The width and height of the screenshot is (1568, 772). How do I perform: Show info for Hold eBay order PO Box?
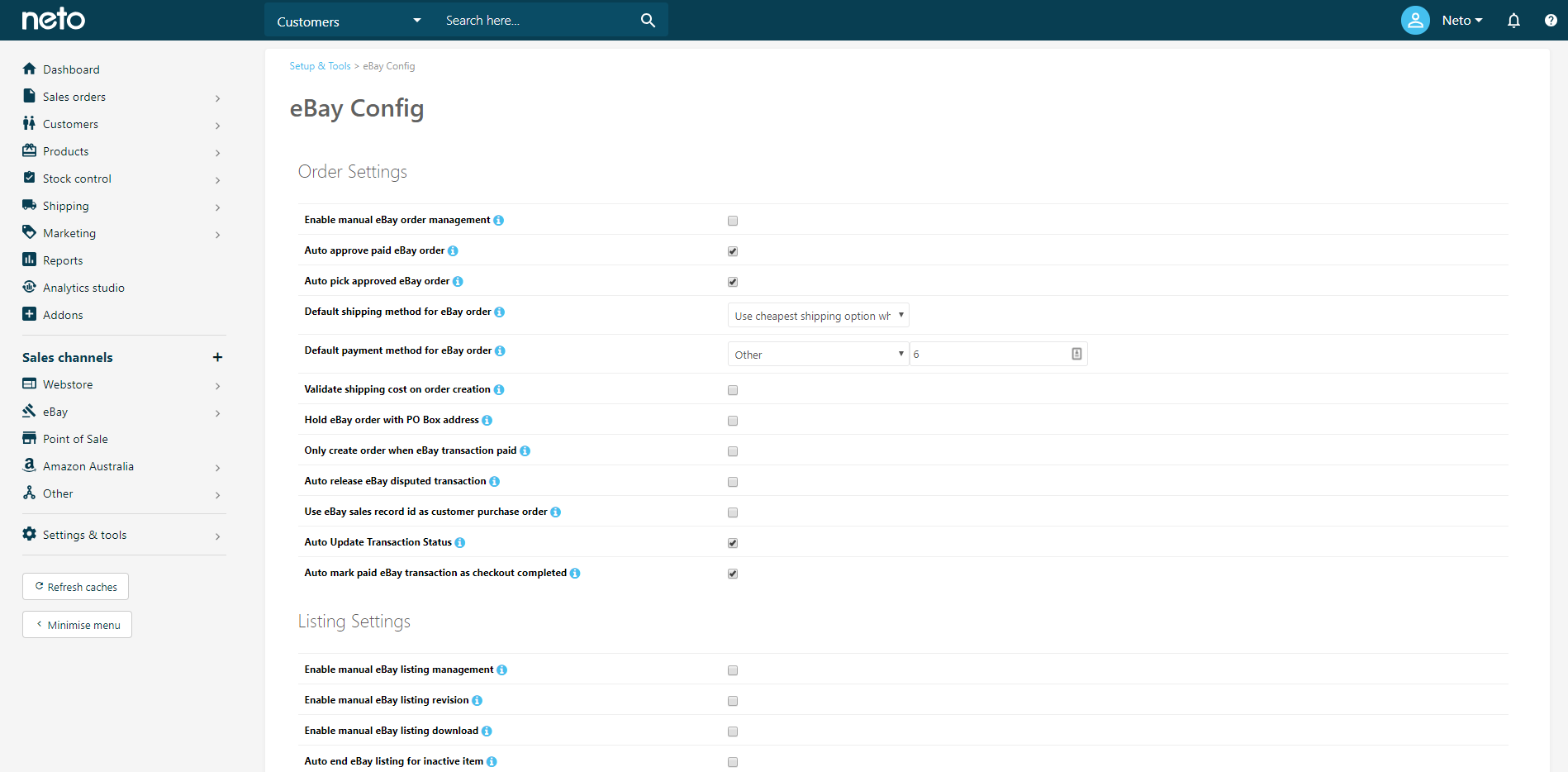click(x=487, y=420)
